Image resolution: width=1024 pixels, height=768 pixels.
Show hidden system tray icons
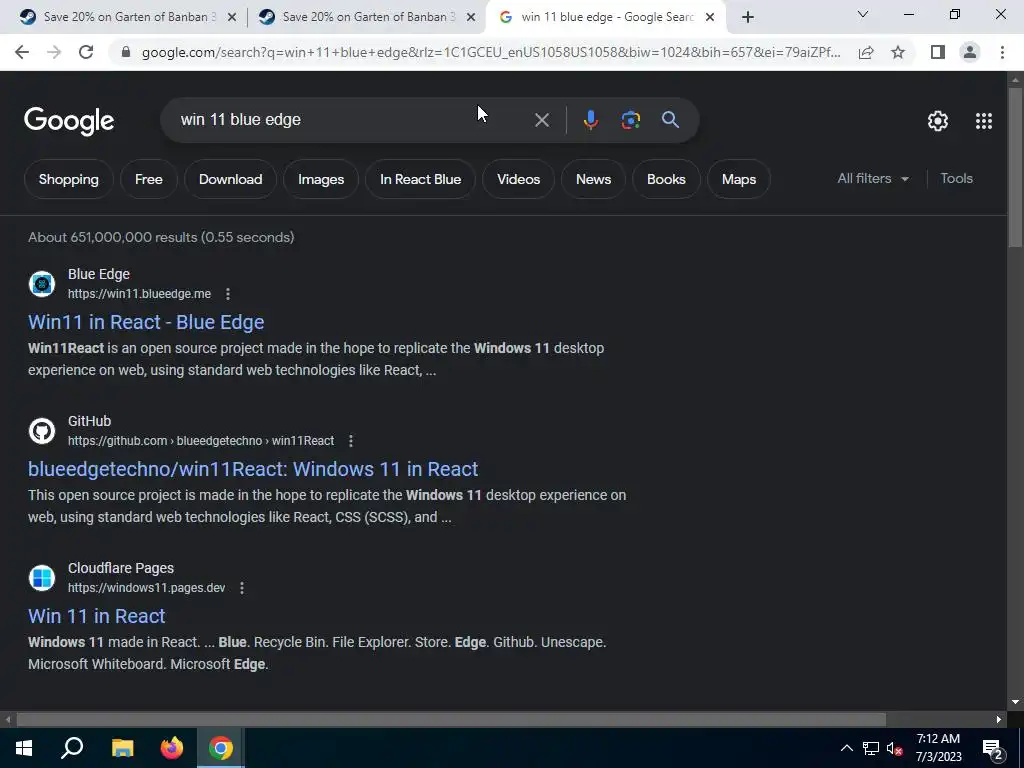click(846, 748)
